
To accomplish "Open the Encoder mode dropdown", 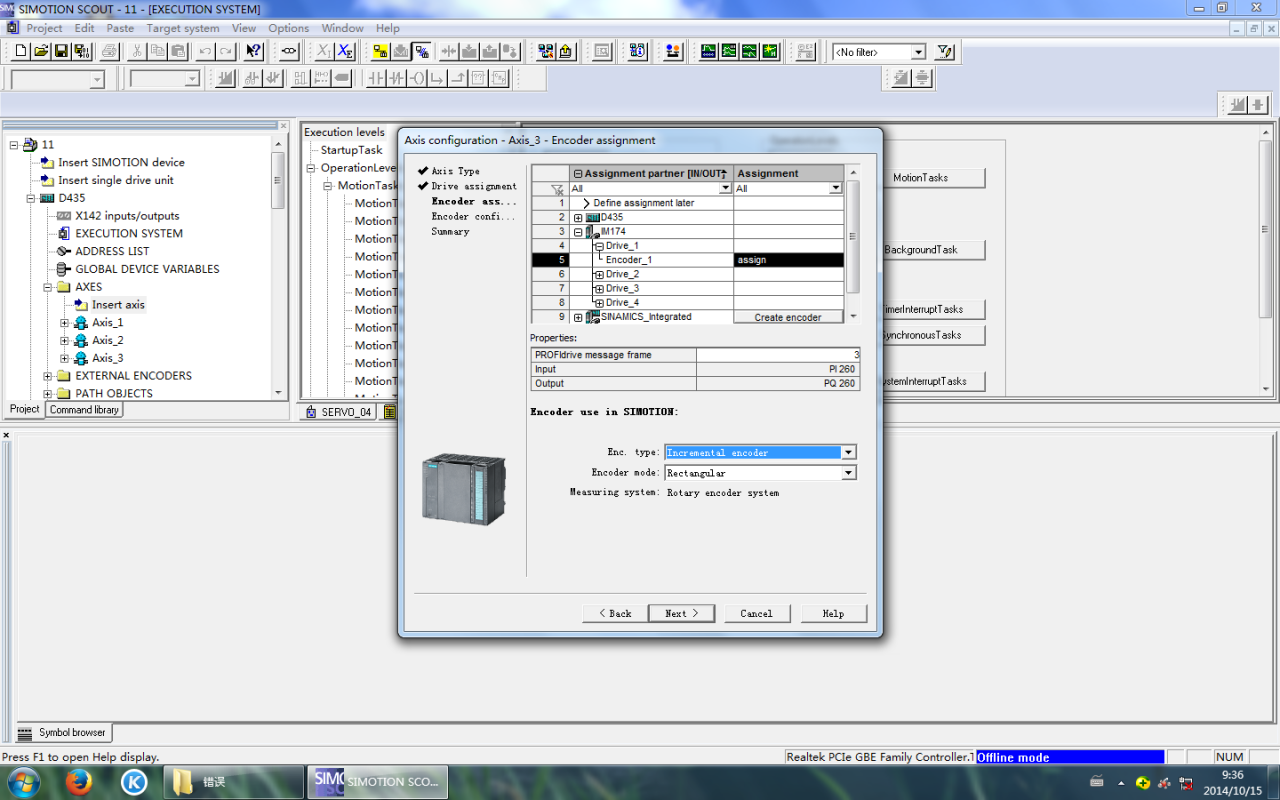I will tap(849, 473).
